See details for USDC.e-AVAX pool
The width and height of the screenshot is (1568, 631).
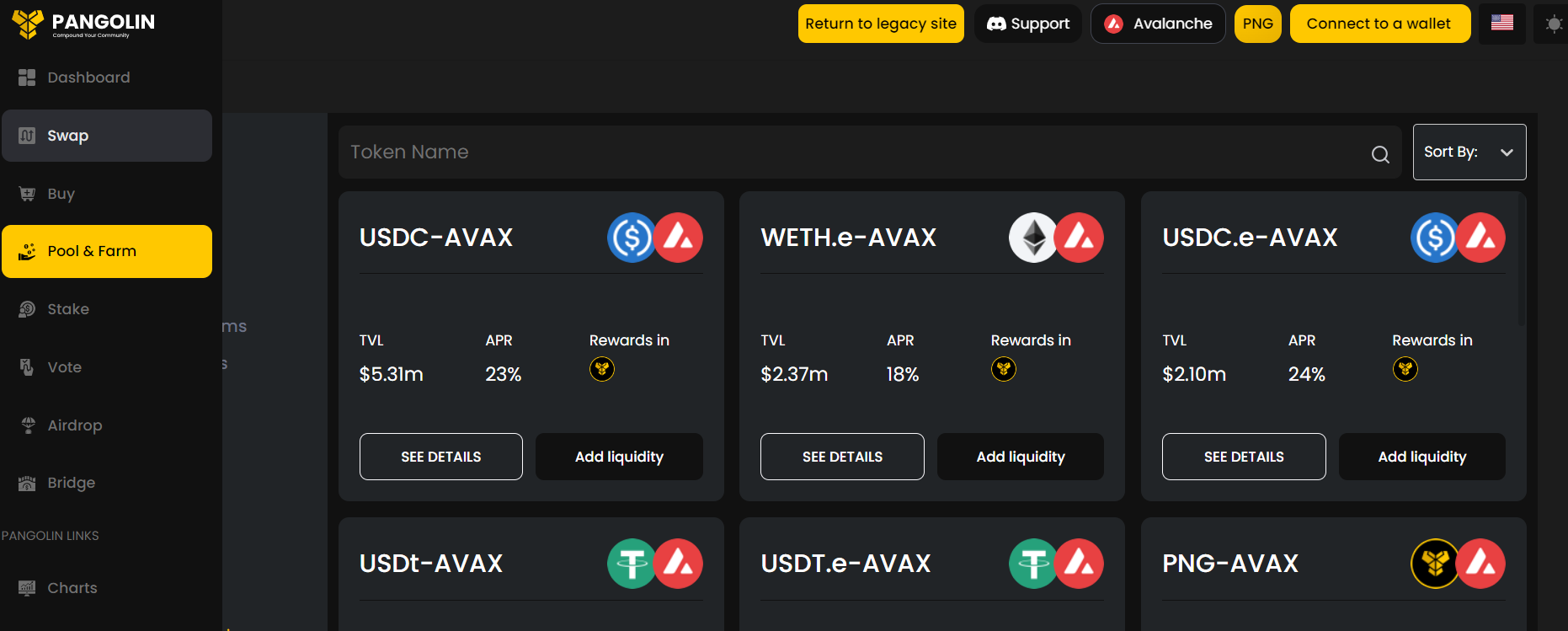[x=1244, y=457]
